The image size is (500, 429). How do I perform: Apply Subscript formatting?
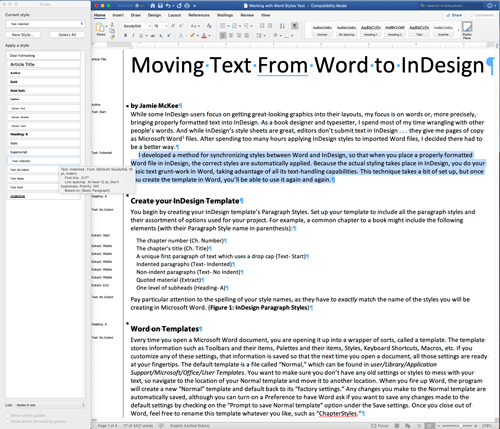(161, 36)
